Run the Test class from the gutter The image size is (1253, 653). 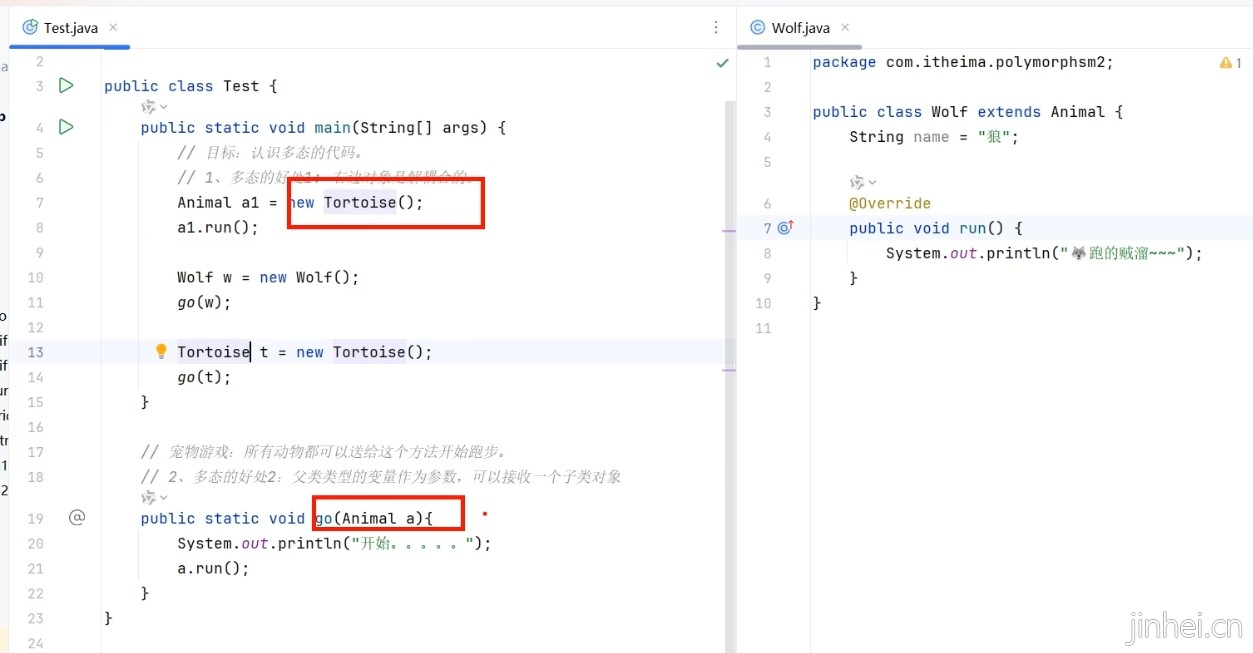[x=66, y=86]
